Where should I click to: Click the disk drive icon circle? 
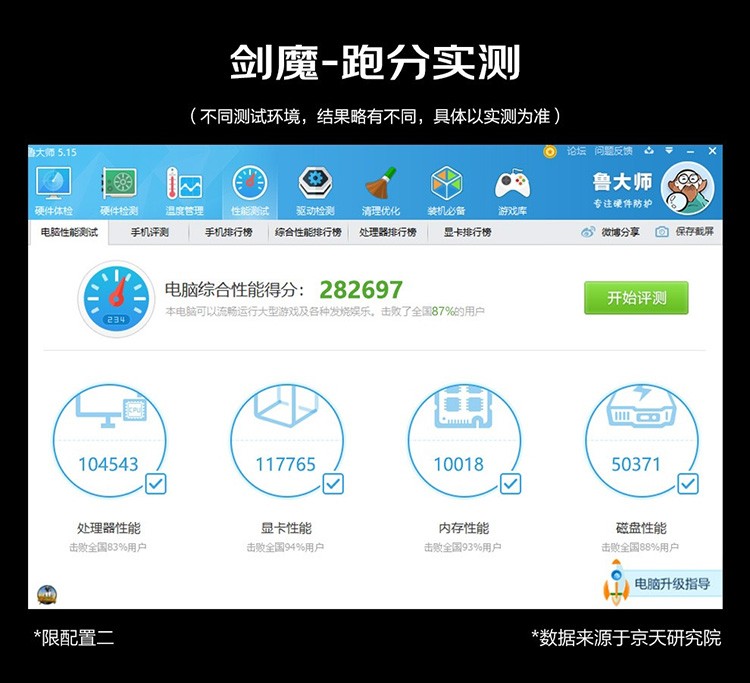click(x=641, y=441)
